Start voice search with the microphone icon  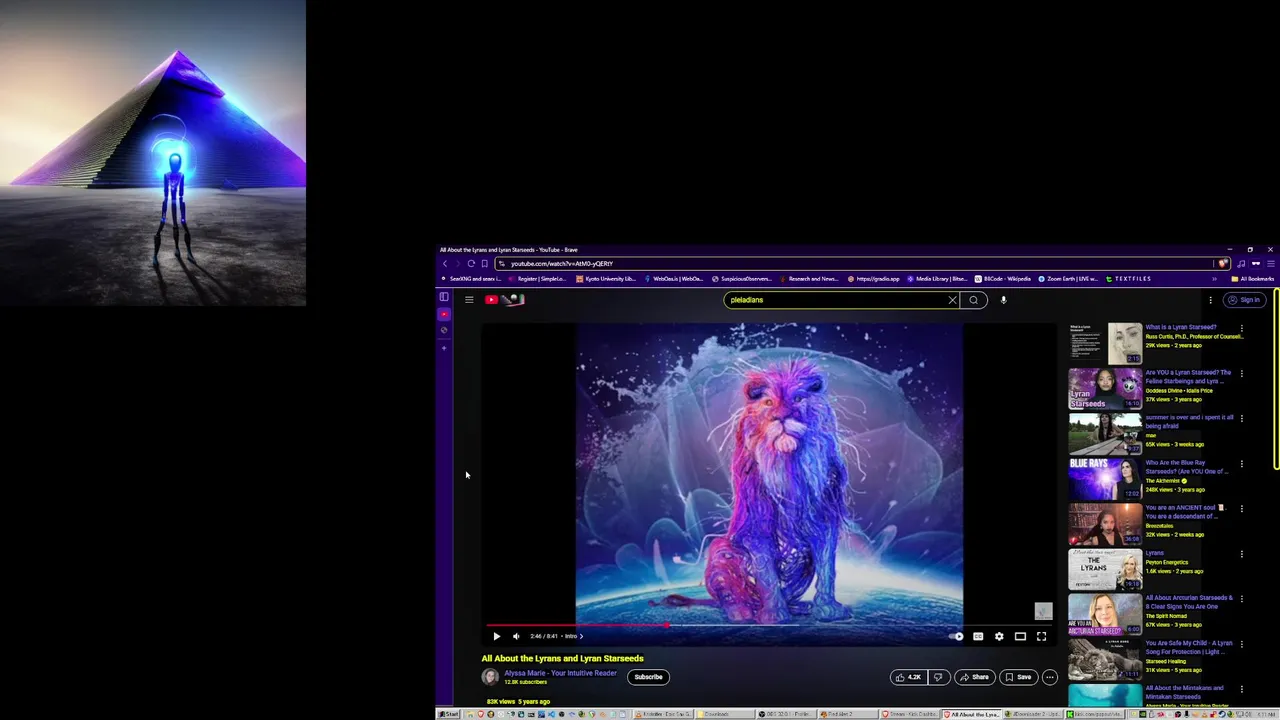[1003, 300]
